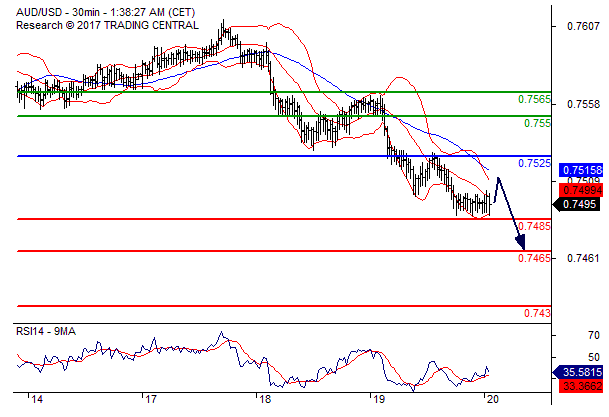This screenshot has width=609, height=417.
Task: Click the 0.7461 price axis value
Action: [x=583, y=258]
